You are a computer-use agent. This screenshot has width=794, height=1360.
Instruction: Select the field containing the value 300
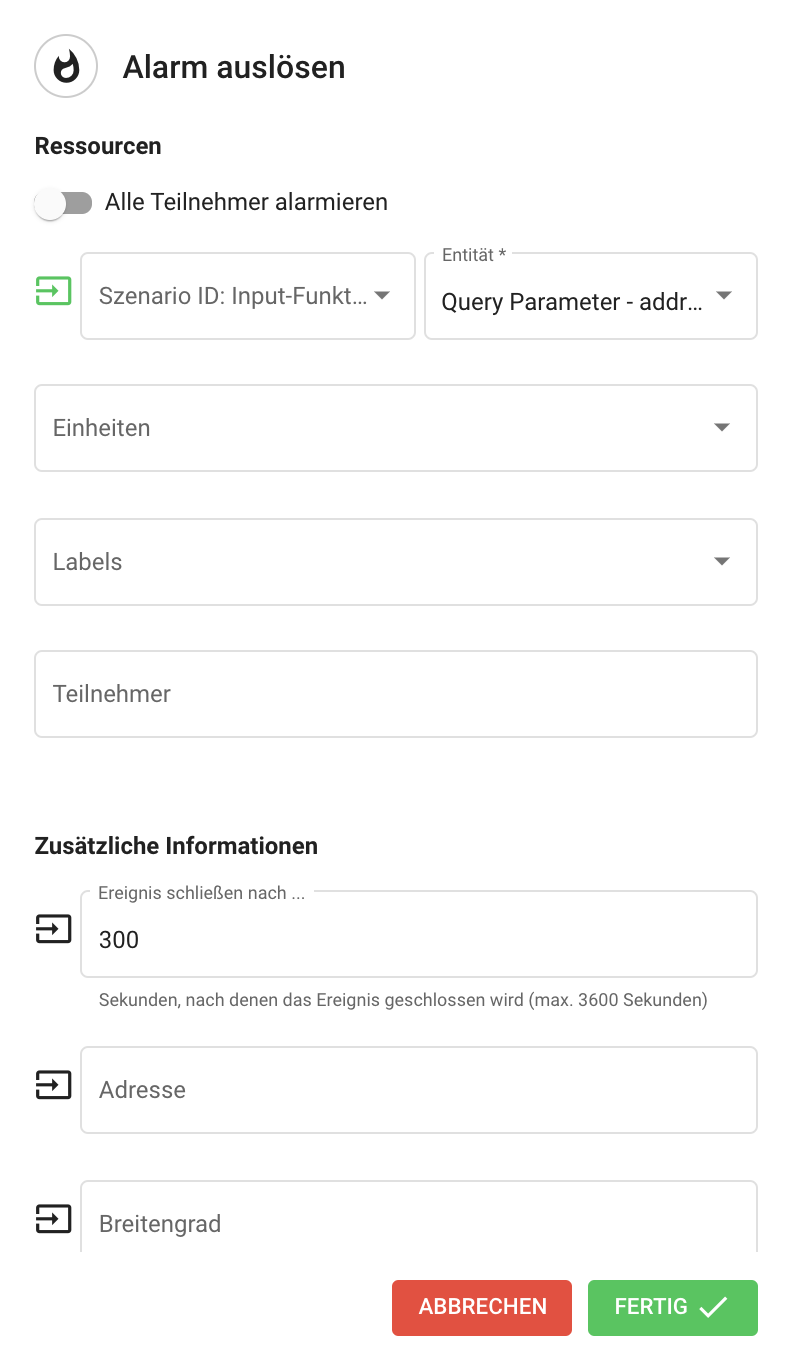coord(418,939)
